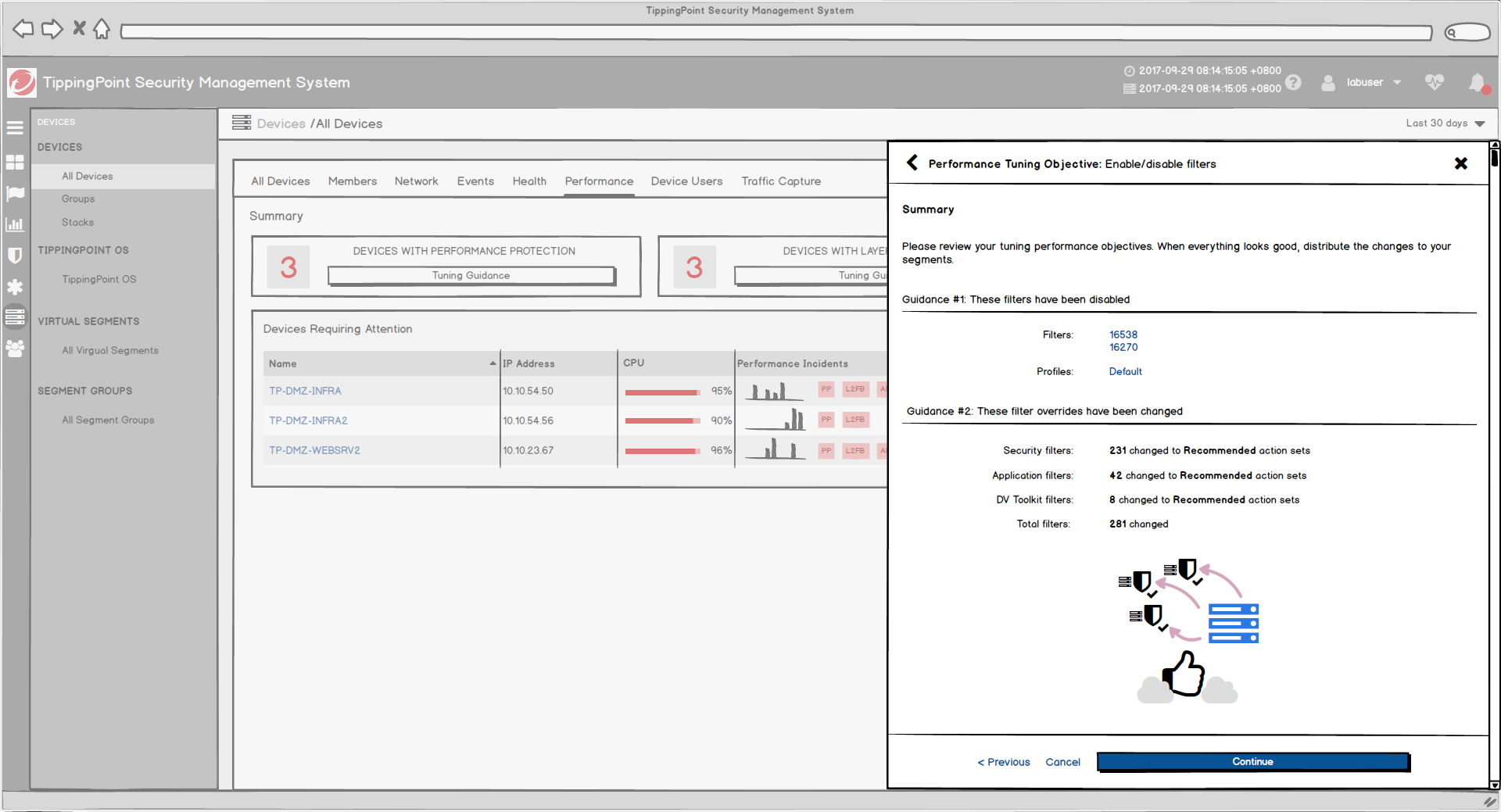
Task: Click the Continue button
Action: point(1253,762)
